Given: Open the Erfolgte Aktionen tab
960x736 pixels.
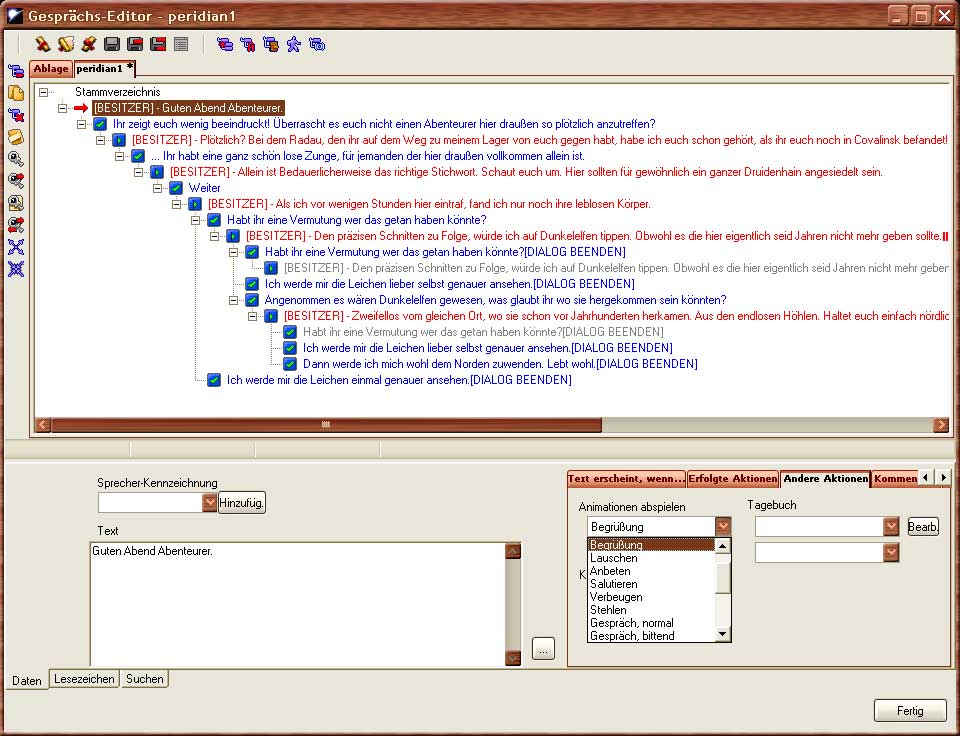Looking at the screenshot, I should pos(732,479).
